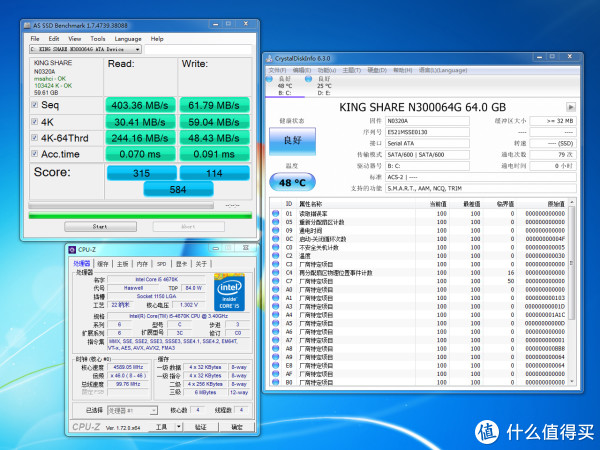Viewport: 600px width, 450px height.
Task: Click the Intel Core i5 logo in CPU-Z
Action: point(229,292)
